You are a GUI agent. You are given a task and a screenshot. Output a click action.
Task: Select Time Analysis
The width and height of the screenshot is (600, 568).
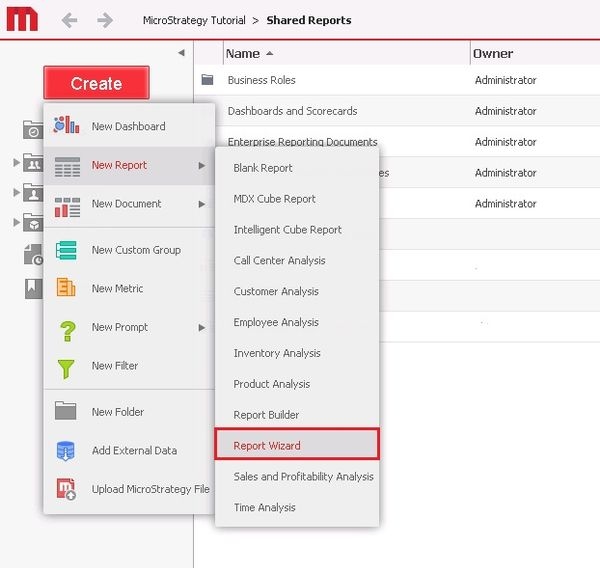point(297,508)
